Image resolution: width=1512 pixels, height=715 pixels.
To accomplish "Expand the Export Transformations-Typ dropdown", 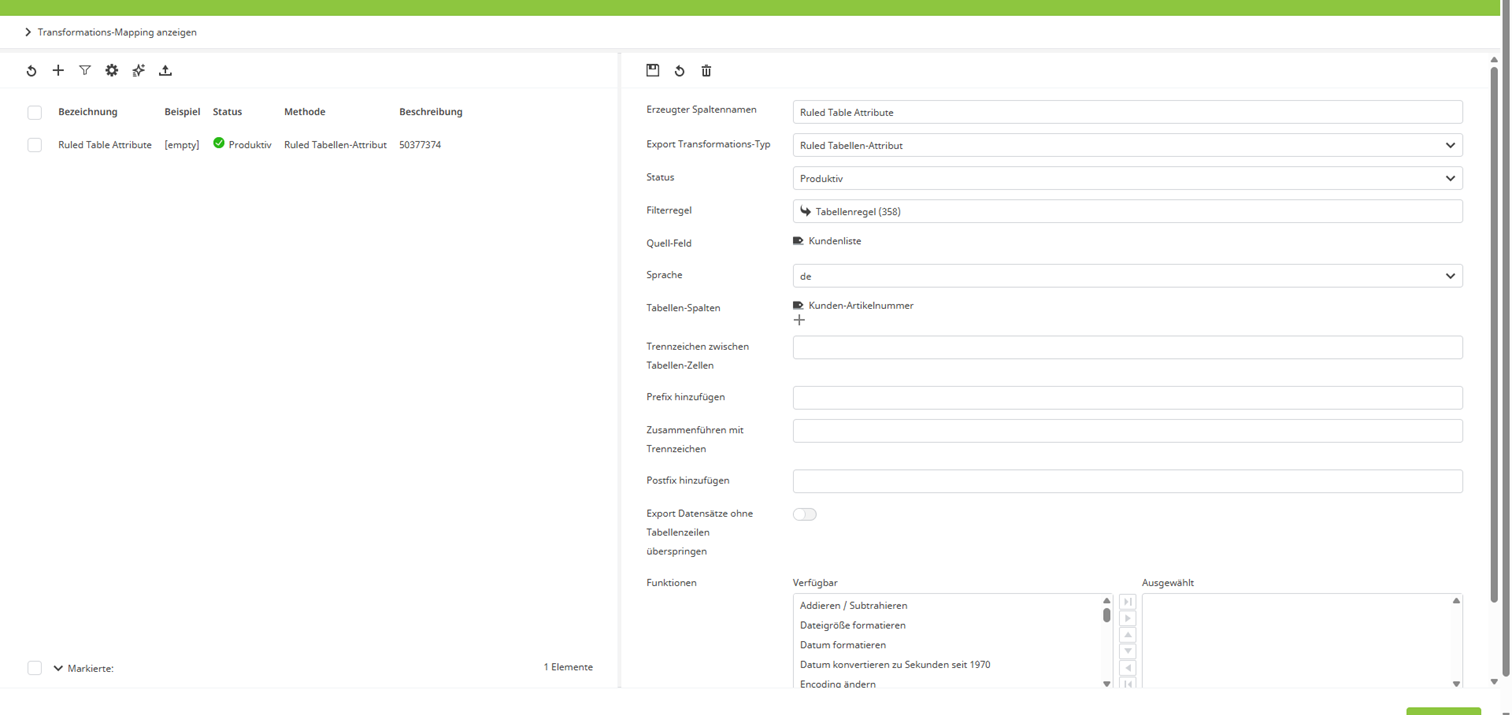I will coord(1126,145).
